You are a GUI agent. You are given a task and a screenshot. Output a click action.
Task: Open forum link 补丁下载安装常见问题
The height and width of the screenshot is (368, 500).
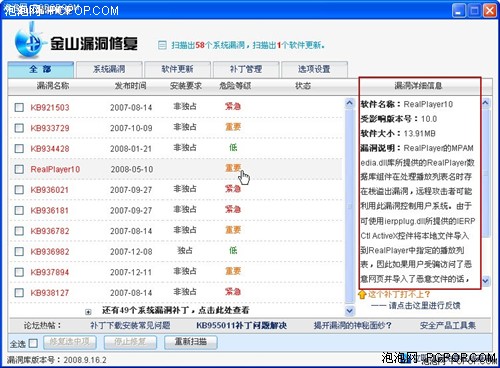[130, 325]
